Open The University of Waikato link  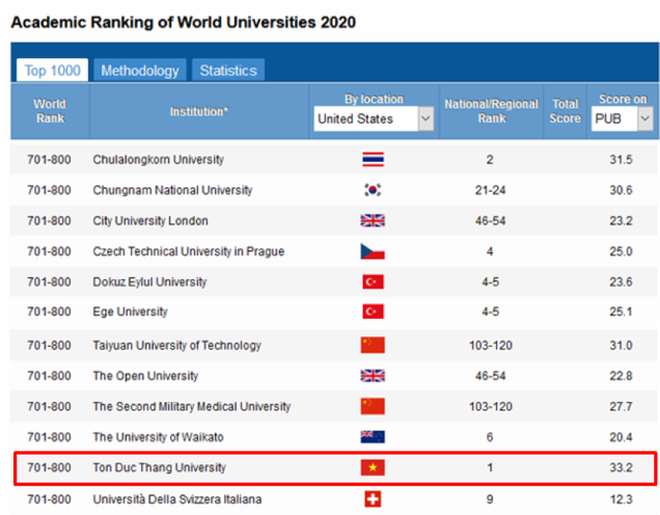click(158, 437)
